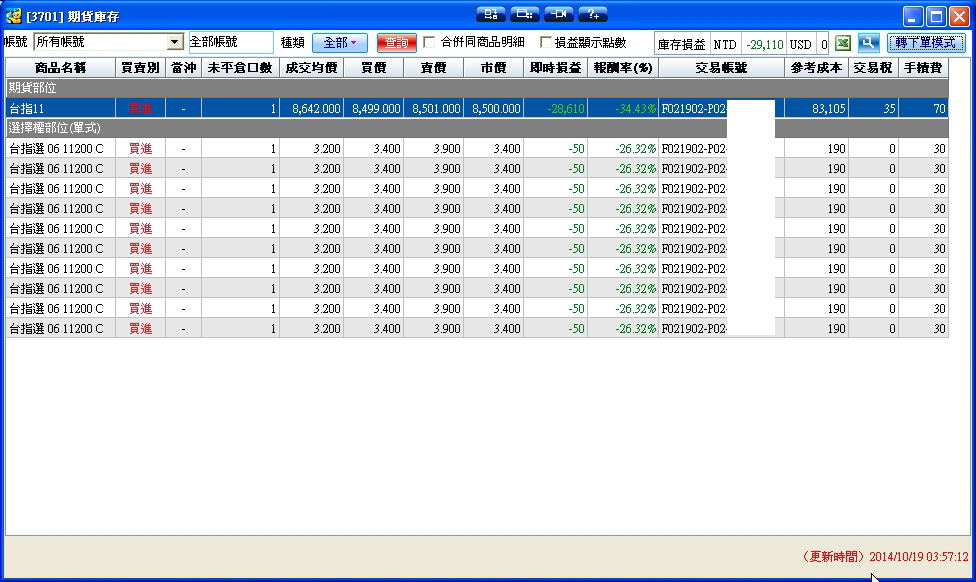This screenshot has width=976, height=582.
Task: Click the first title bar layout icon
Action: pyautogui.click(x=490, y=14)
